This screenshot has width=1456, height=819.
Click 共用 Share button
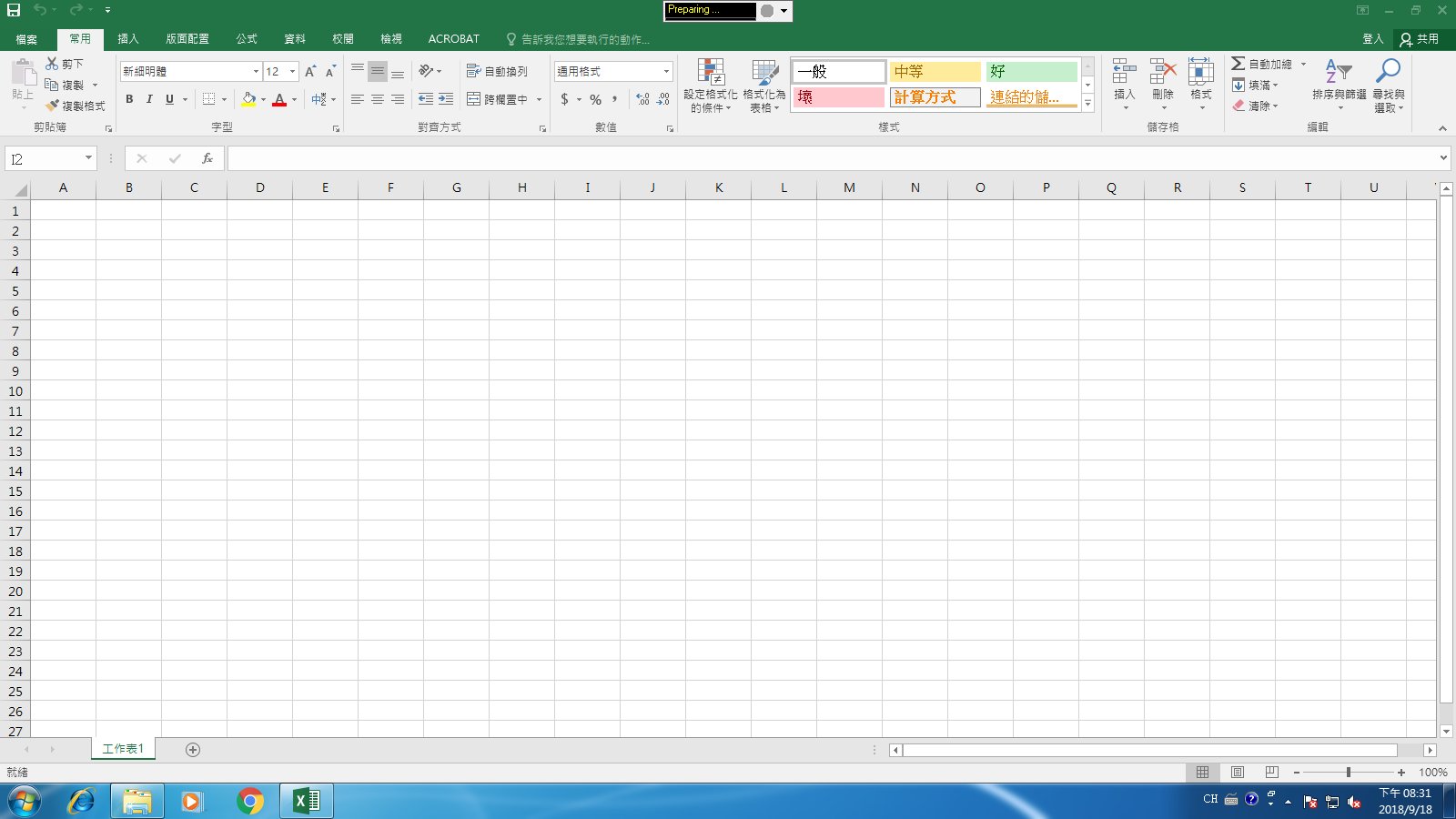(1420, 39)
